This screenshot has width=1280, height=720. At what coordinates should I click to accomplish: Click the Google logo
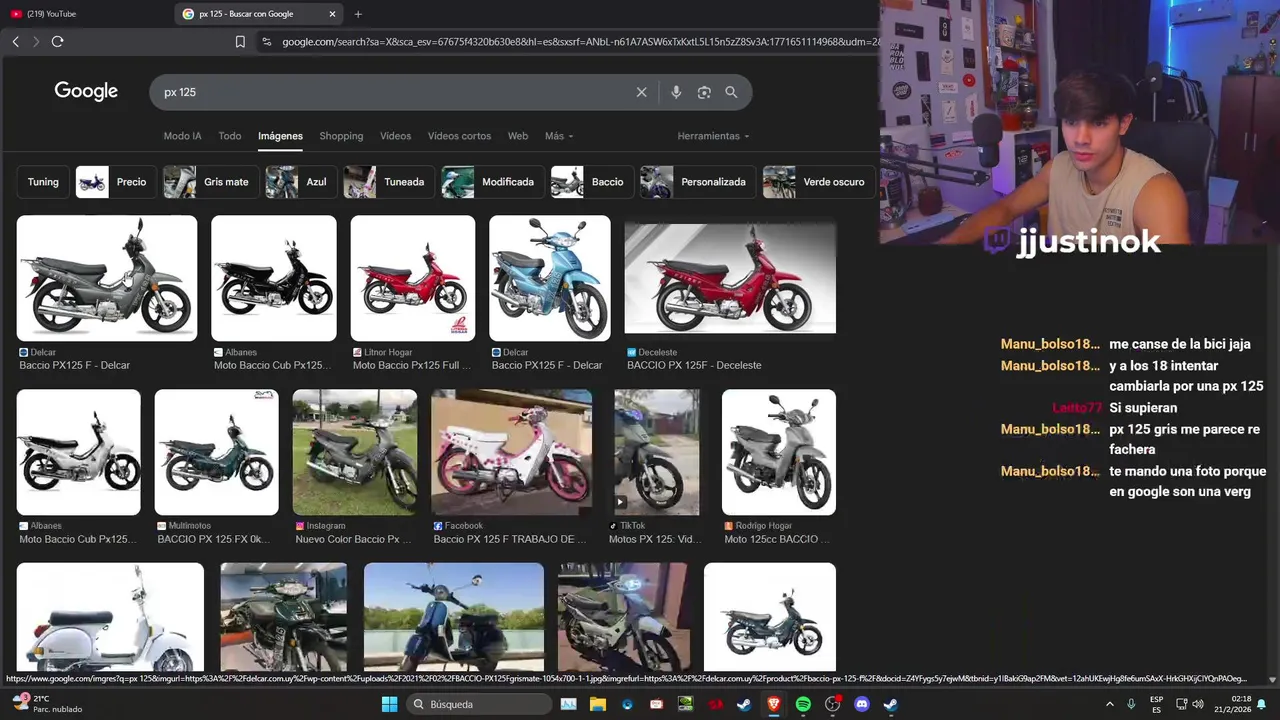[86, 91]
